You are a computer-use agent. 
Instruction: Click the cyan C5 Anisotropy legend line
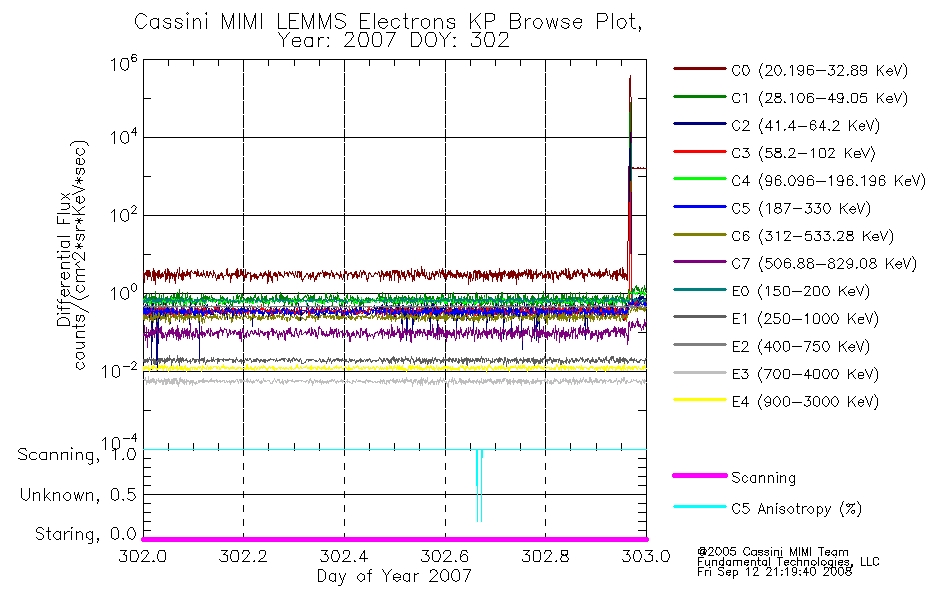[699, 507]
